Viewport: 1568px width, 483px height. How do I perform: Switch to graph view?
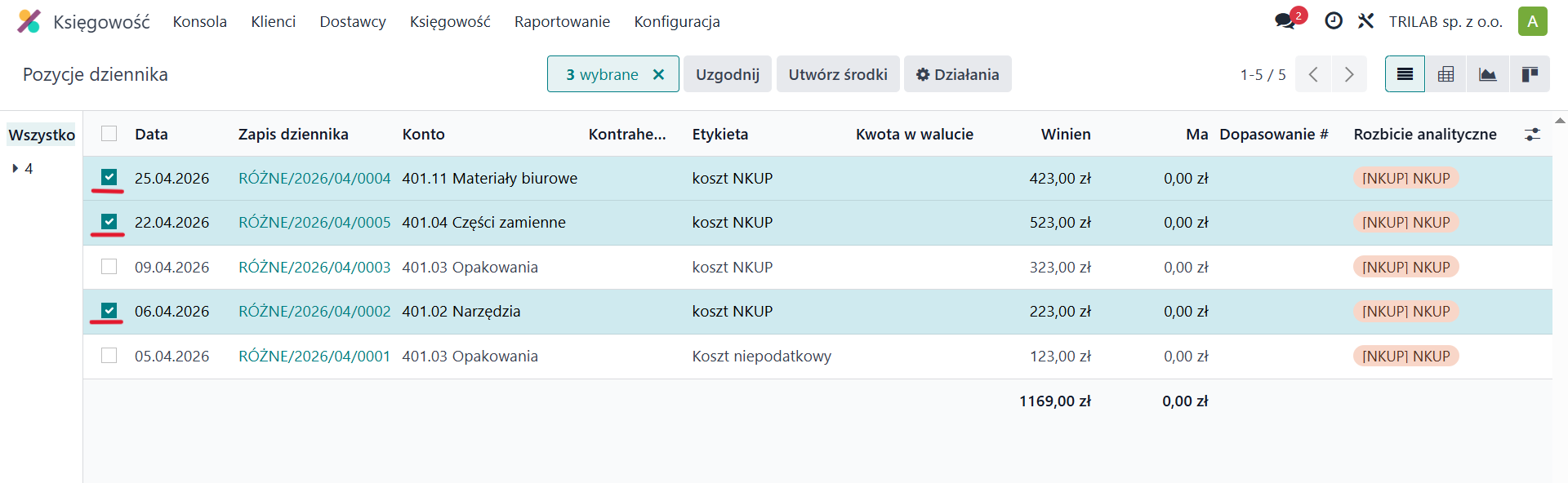pyautogui.click(x=1488, y=74)
